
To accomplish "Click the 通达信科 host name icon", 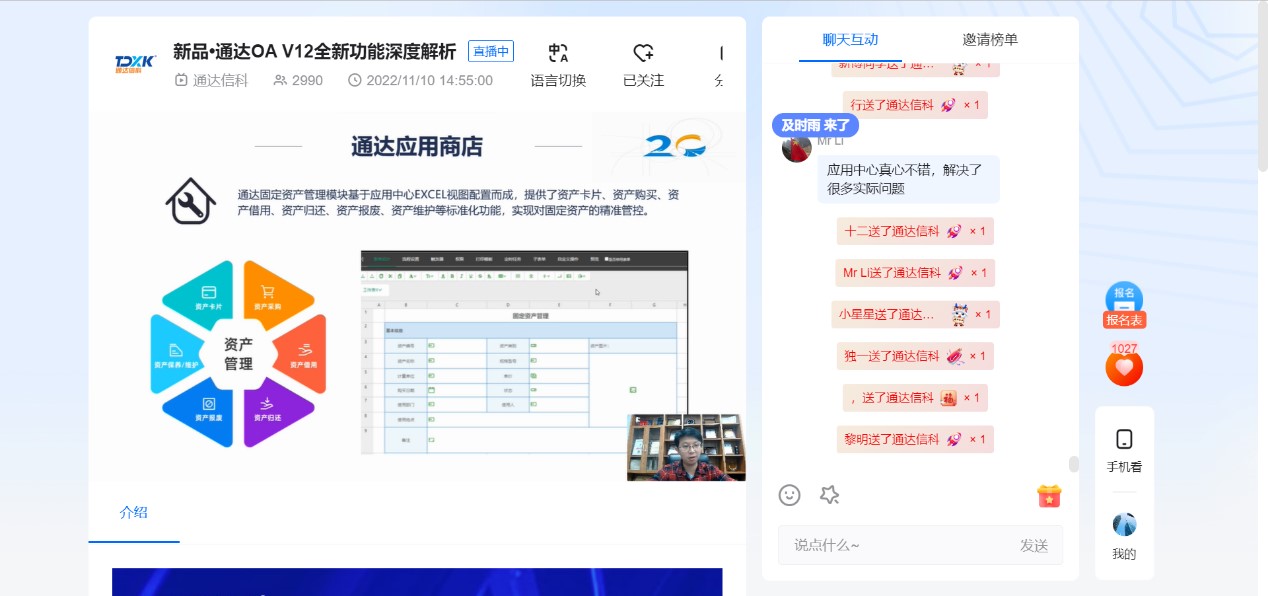I will click(181, 80).
